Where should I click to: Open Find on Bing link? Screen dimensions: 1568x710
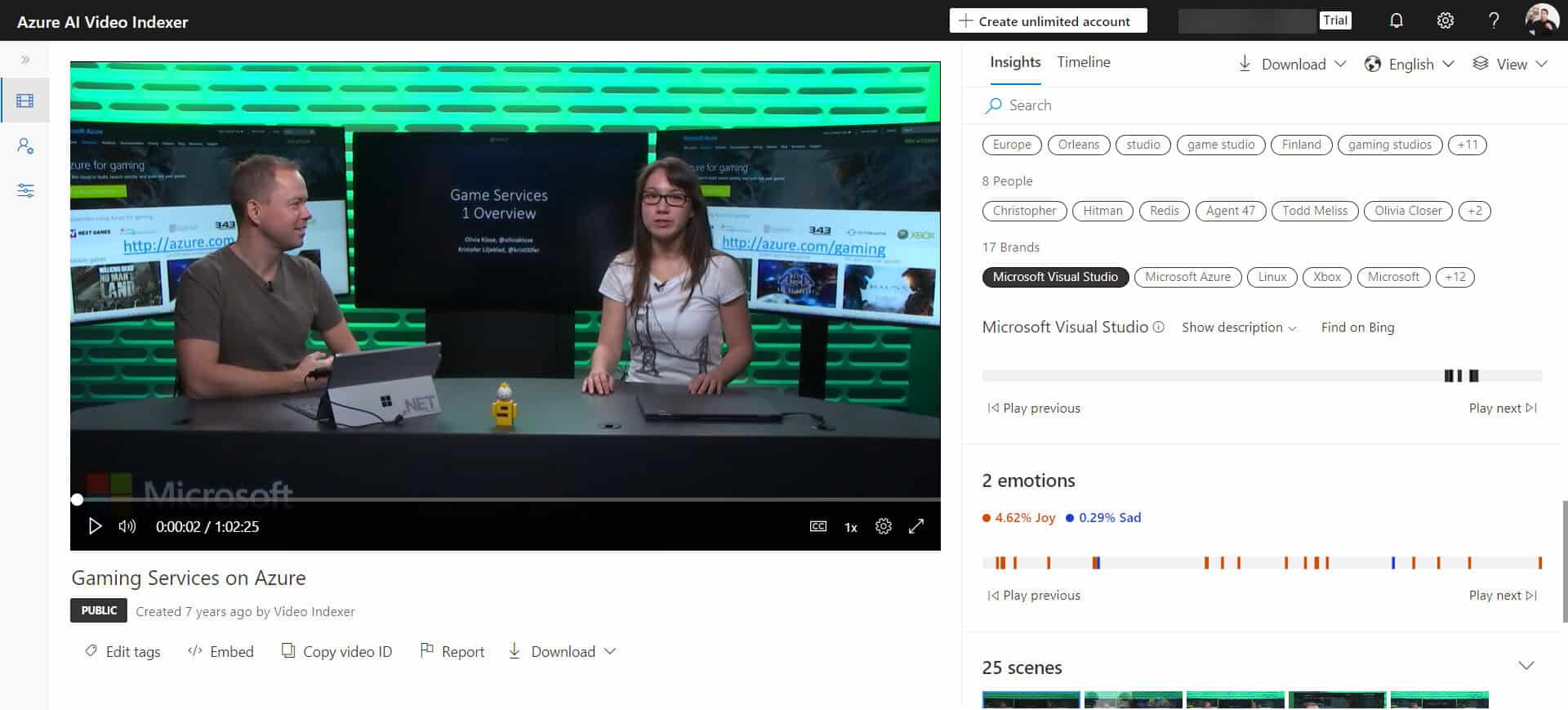pos(1357,328)
